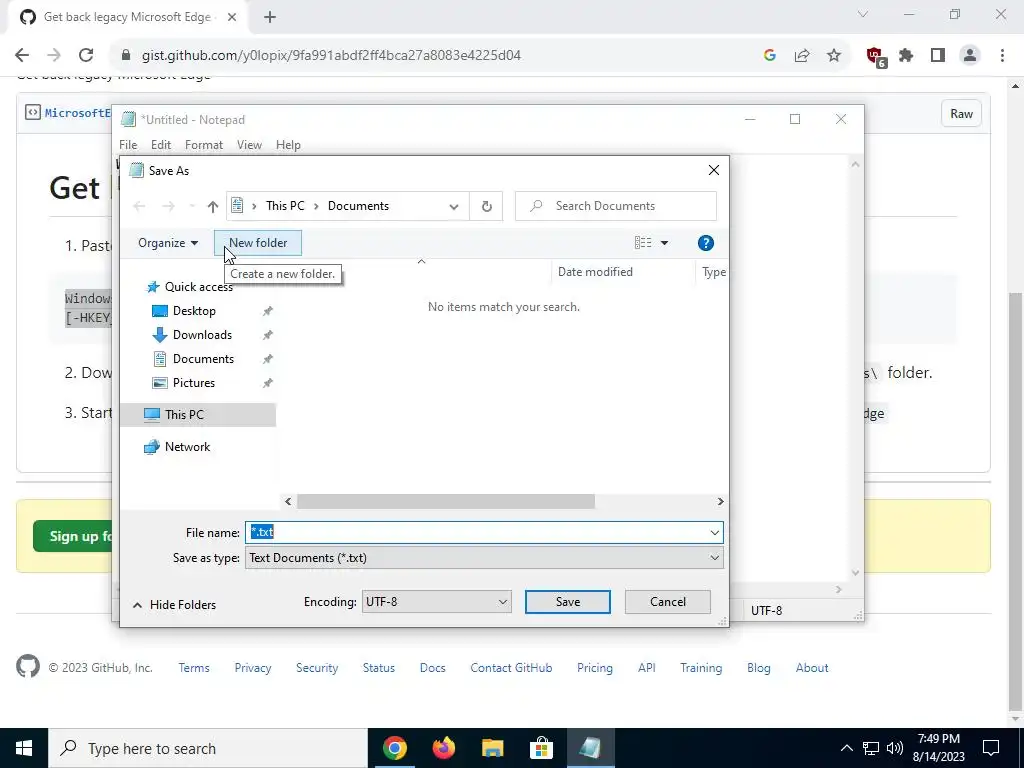Select Downloads in the navigation pane

[x=202, y=335]
